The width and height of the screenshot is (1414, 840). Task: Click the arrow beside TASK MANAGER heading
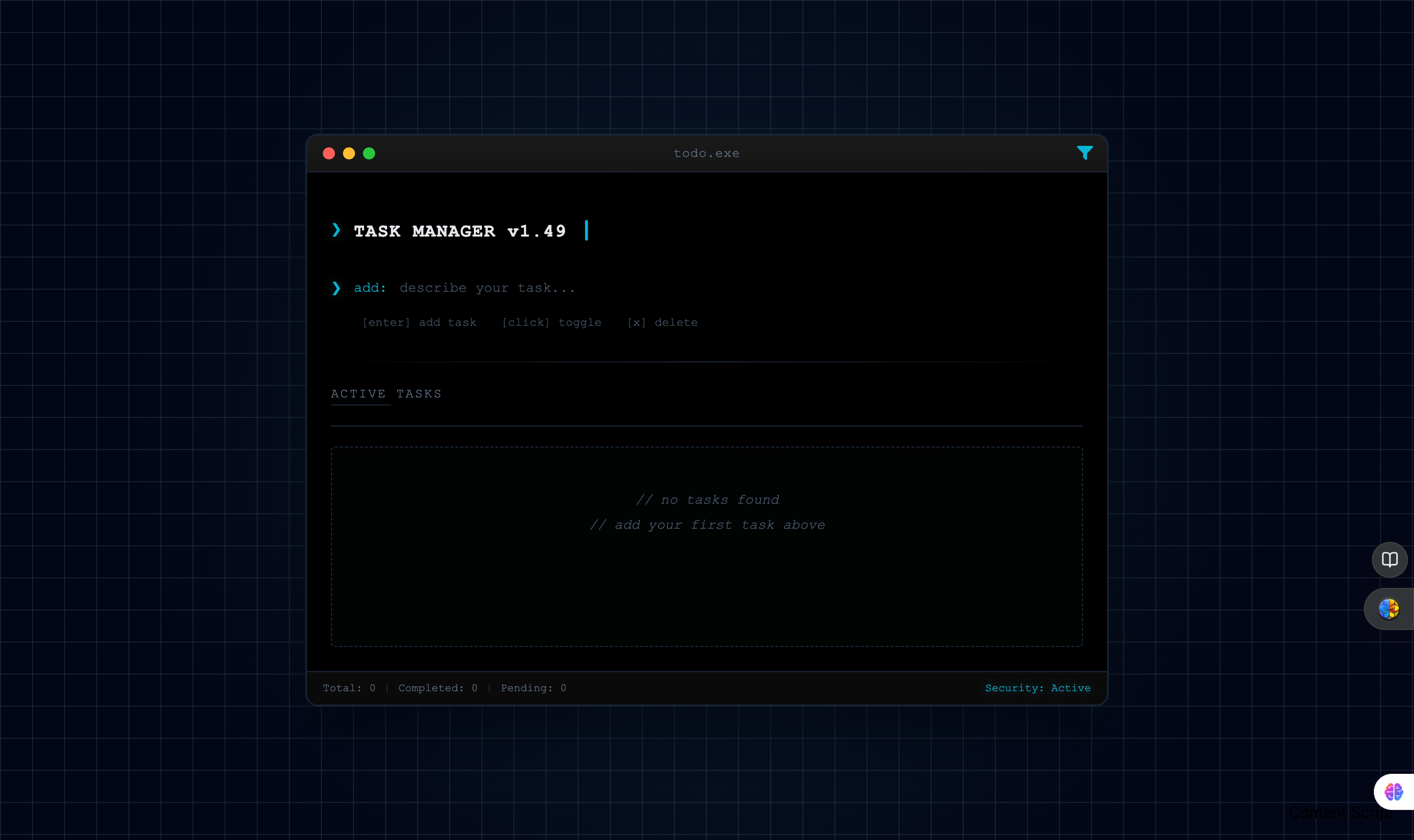pyautogui.click(x=337, y=230)
